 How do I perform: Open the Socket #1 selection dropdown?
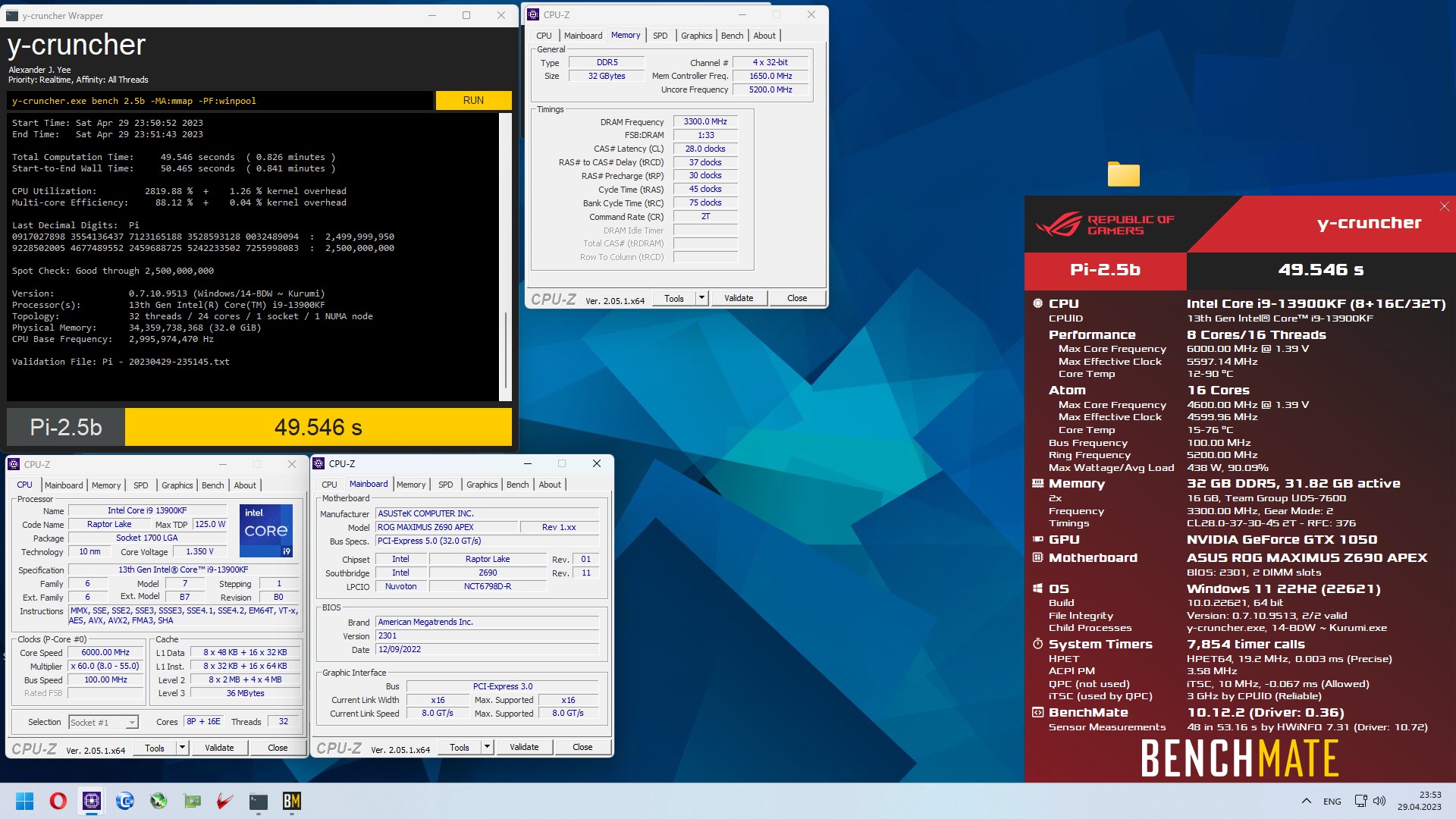click(103, 722)
